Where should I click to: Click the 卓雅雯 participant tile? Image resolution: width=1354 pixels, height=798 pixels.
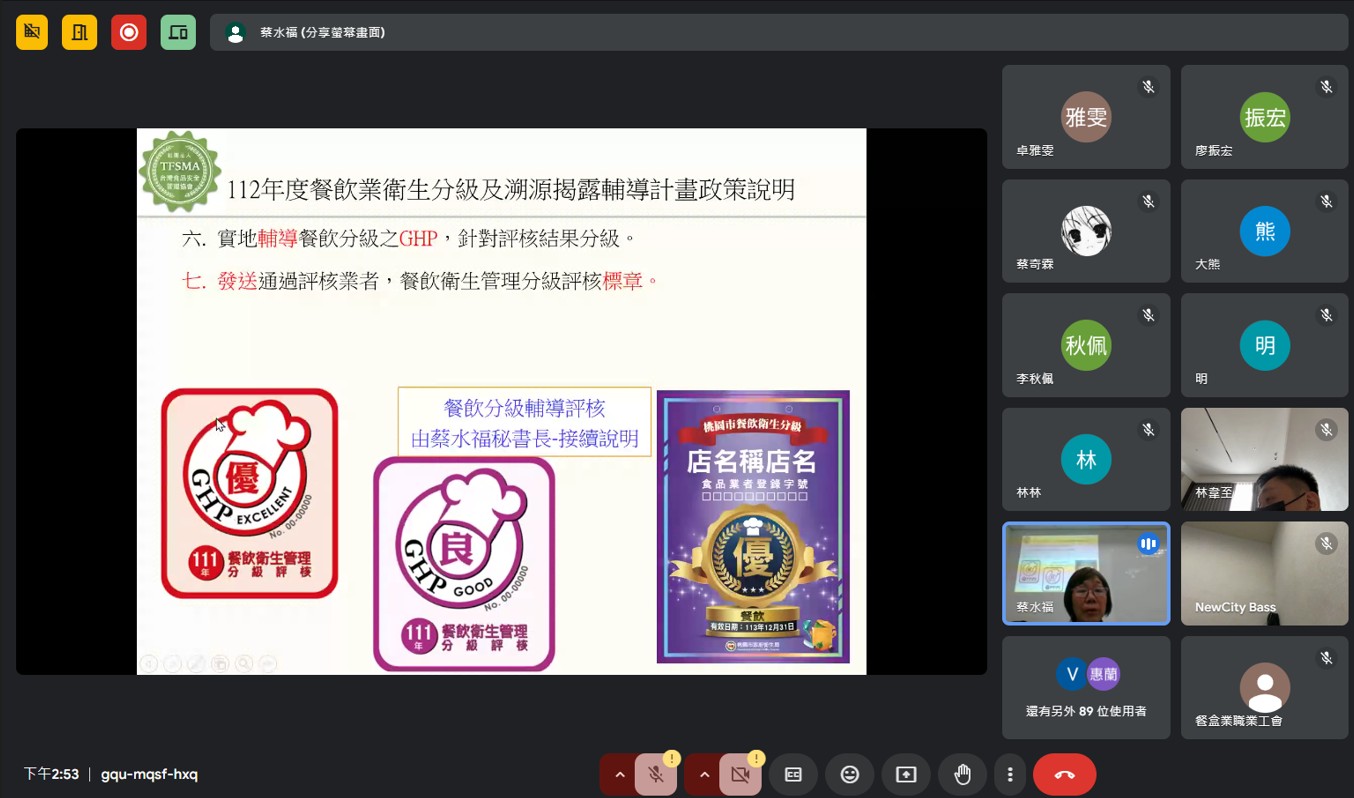point(1086,117)
